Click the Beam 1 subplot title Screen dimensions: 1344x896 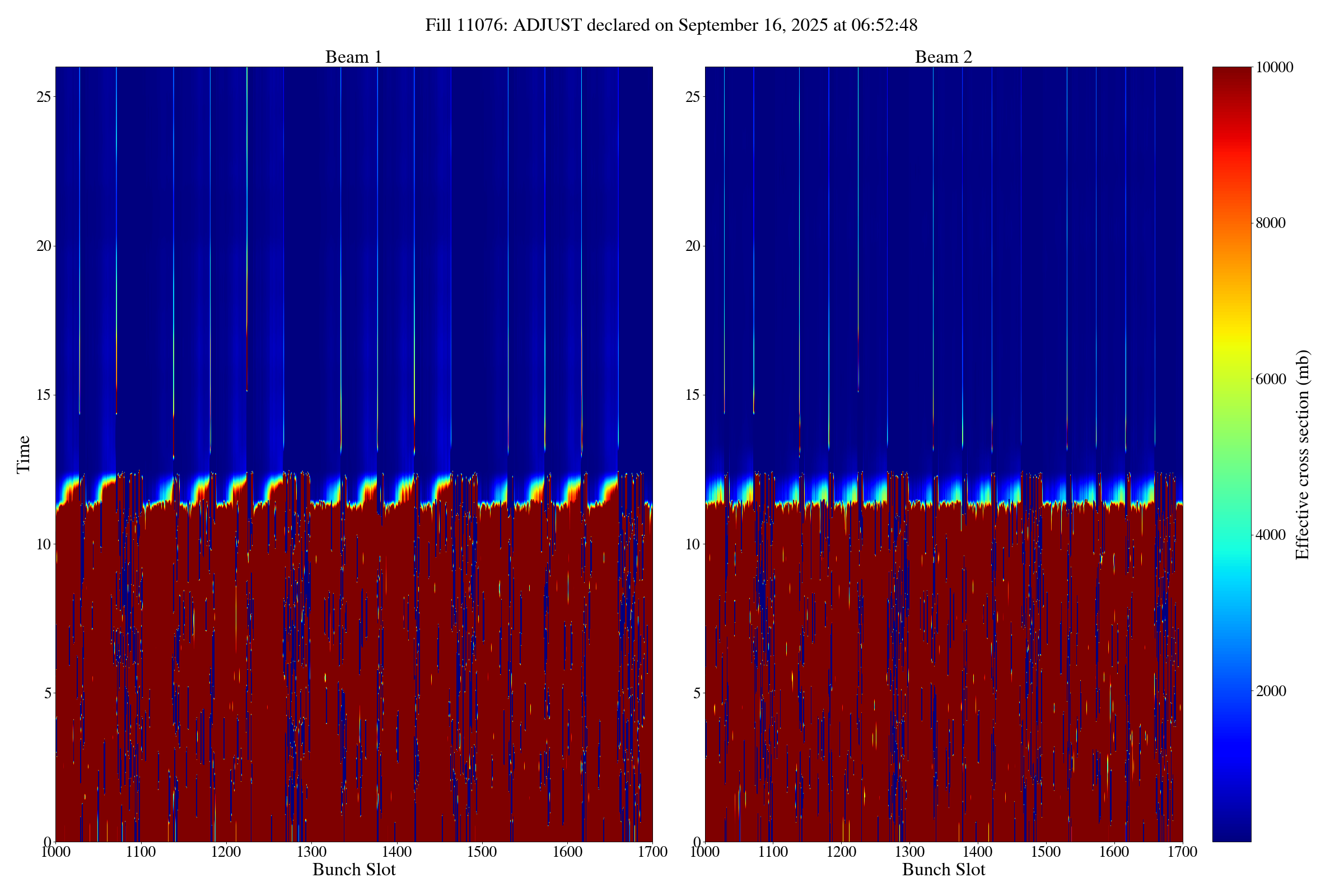tap(353, 57)
